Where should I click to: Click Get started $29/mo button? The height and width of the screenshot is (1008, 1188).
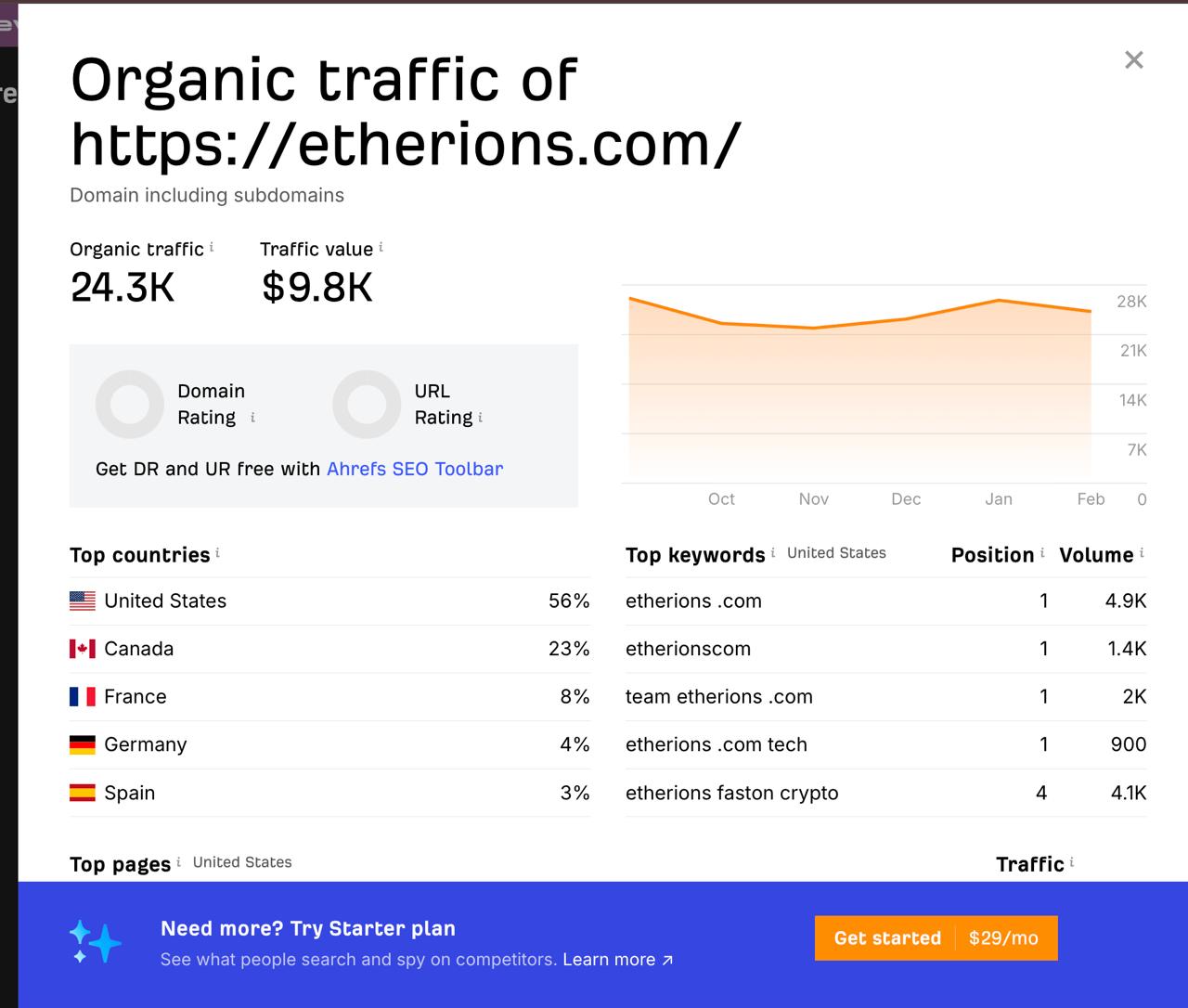936,937
